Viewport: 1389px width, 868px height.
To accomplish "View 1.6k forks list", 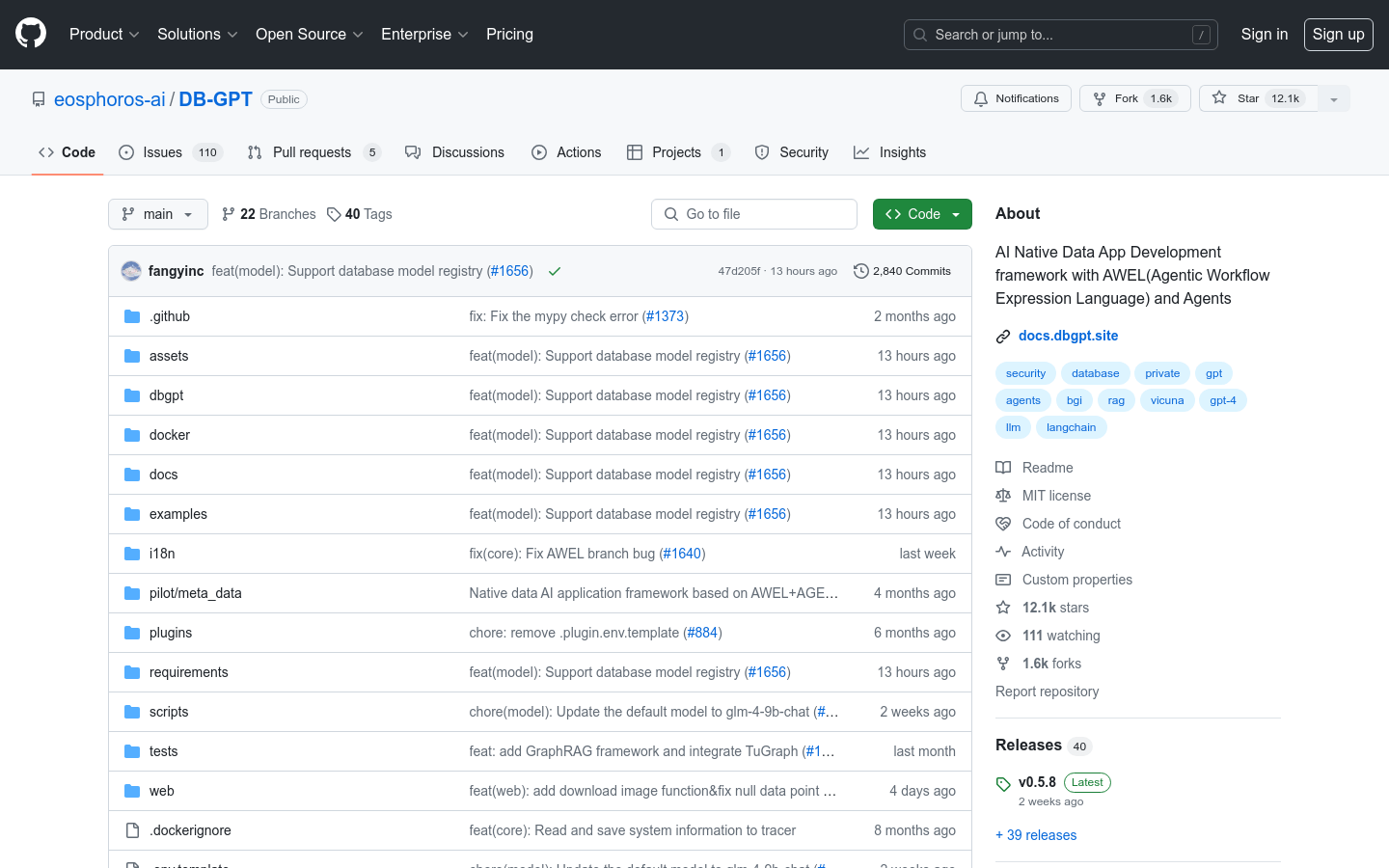I will [x=1039, y=664].
